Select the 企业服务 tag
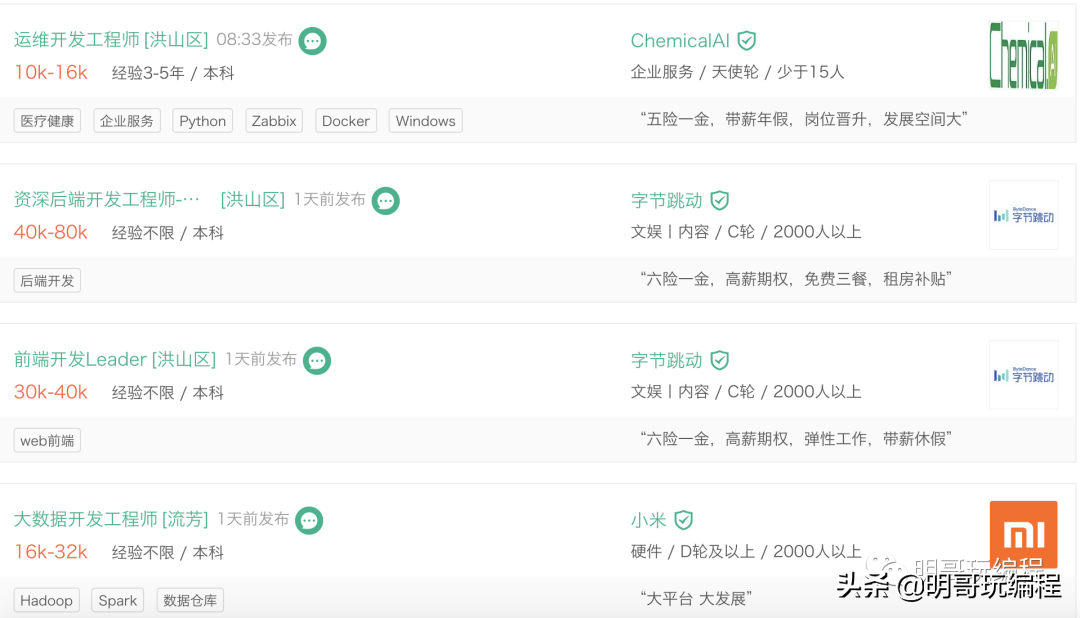The image size is (1080, 618). 127,121
